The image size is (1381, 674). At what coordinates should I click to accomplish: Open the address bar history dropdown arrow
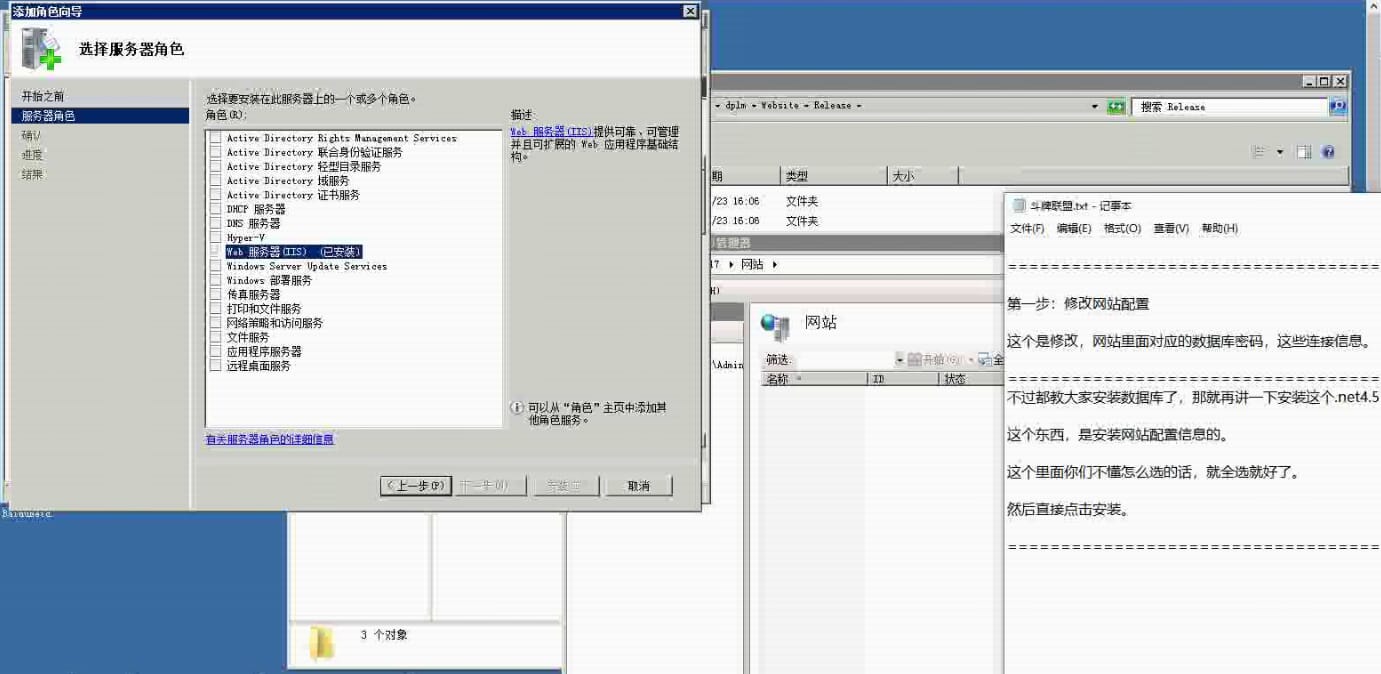(1095, 107)
